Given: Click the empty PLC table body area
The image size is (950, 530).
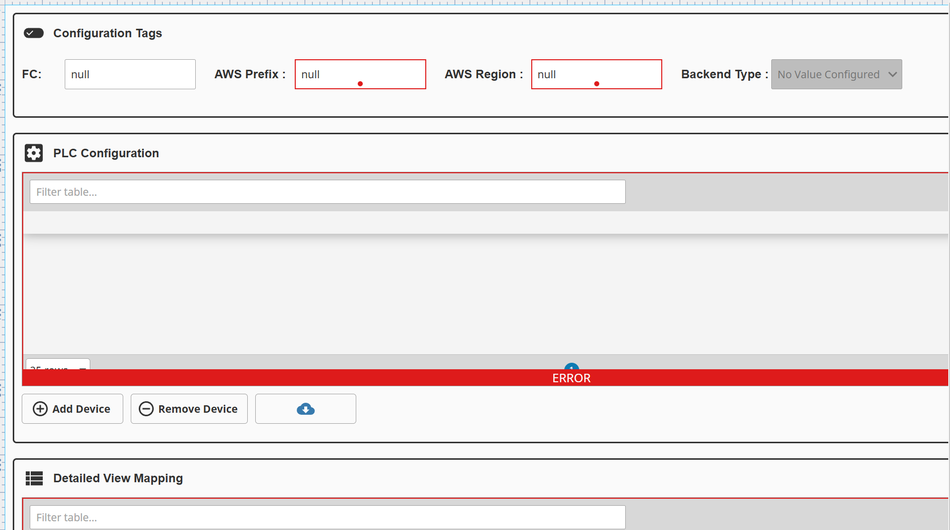Looking at the screenshot, I should (485, 295).
